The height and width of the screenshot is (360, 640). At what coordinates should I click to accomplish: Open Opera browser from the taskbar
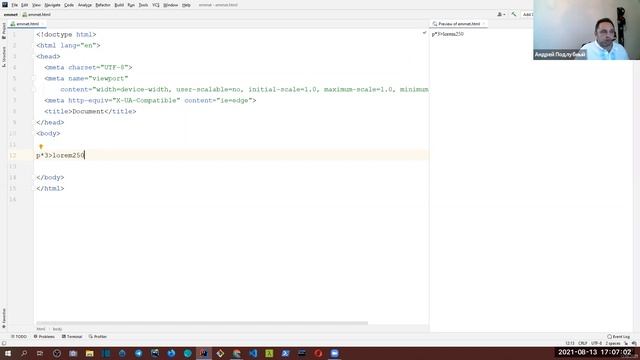point(318,353)
